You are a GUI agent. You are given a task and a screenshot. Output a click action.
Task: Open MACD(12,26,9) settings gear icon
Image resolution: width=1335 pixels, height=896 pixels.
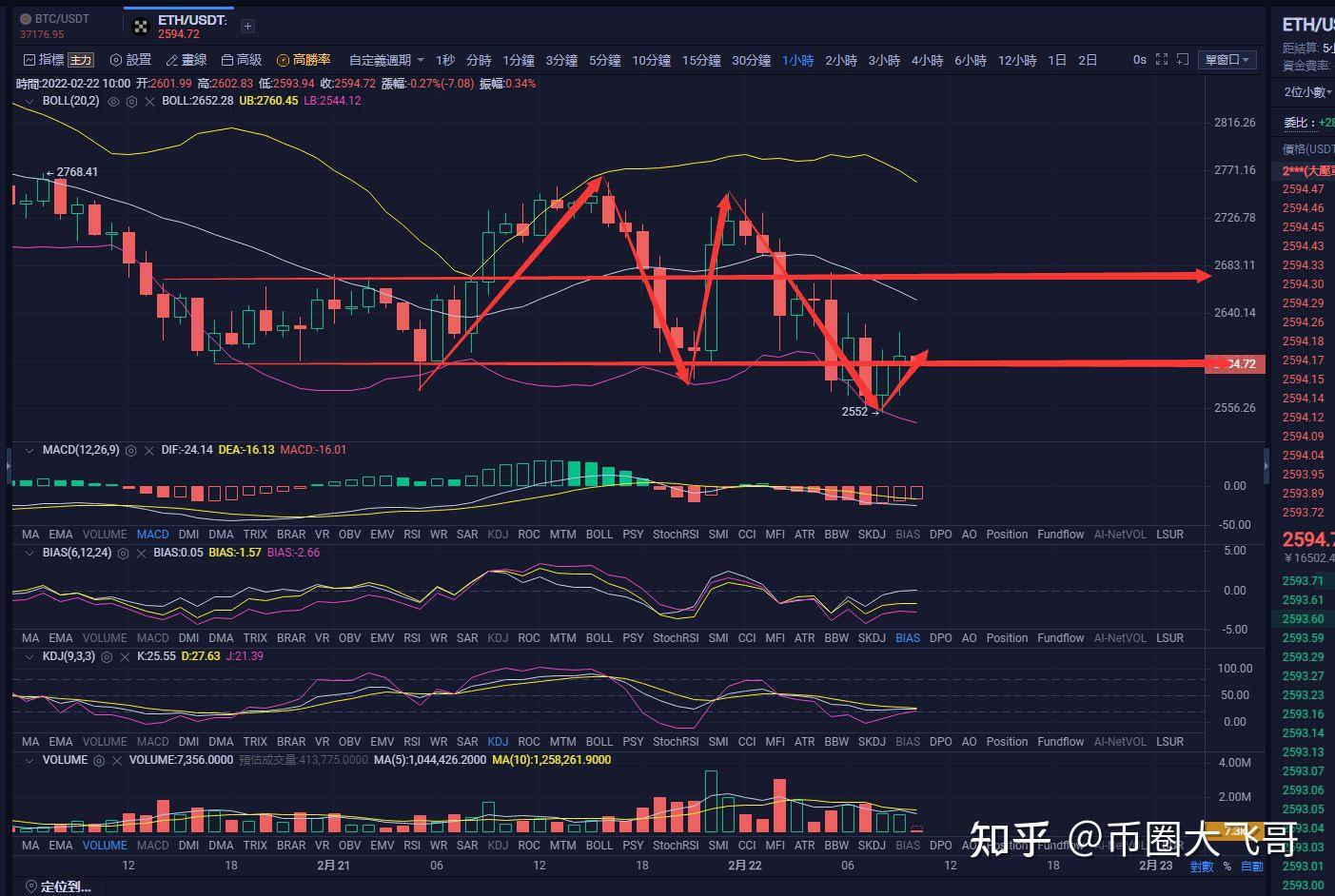(131, 450)
